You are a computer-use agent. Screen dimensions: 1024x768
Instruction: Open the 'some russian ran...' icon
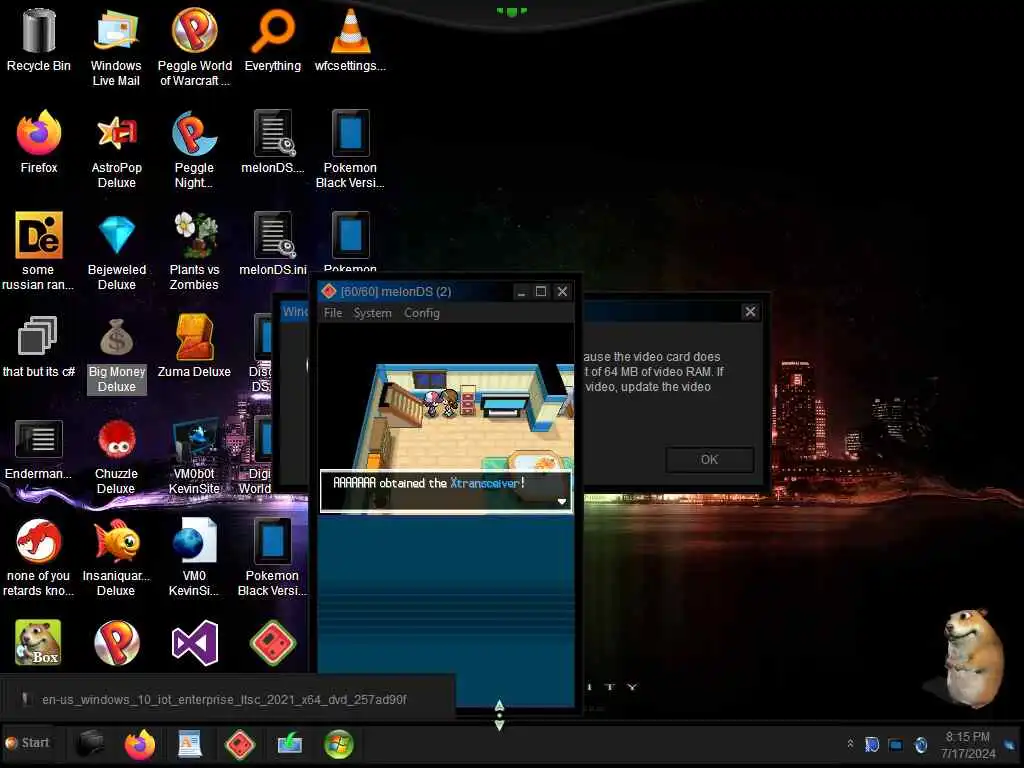(x=39, y=251)
